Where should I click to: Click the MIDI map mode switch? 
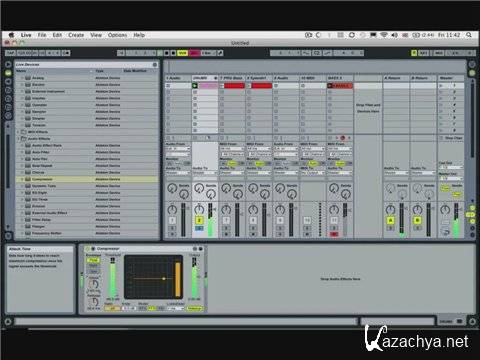[x=439, y=53]
